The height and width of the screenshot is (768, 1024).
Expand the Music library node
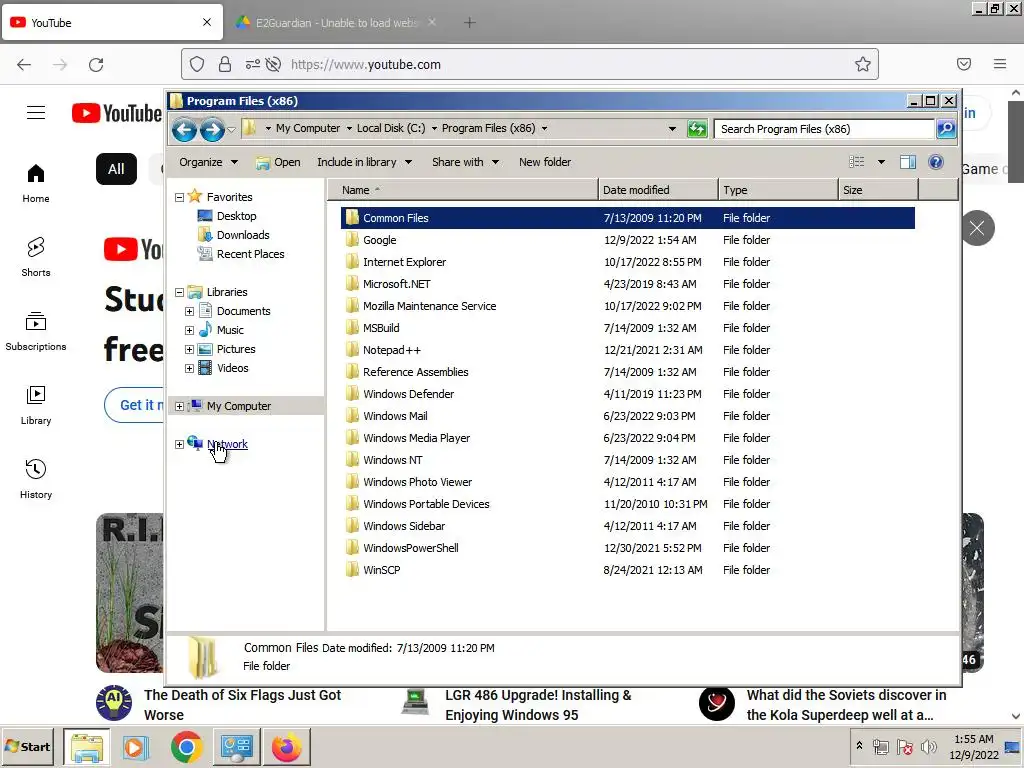point(189,330)
